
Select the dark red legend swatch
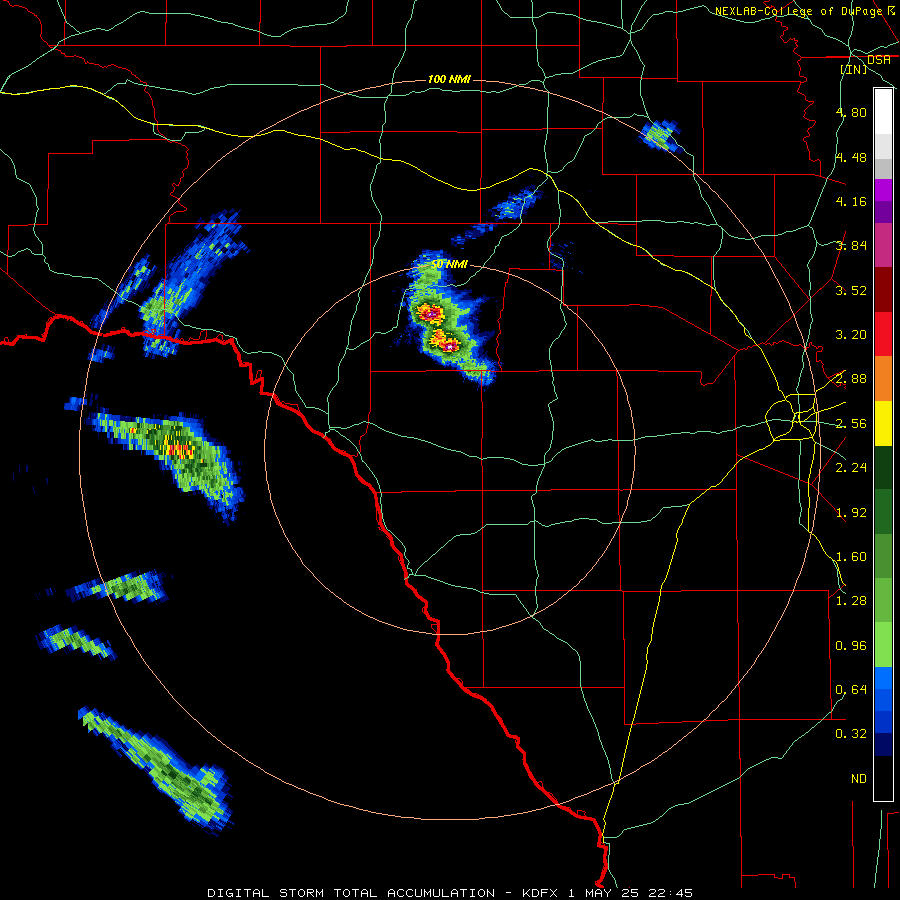(x=883, y=290)
